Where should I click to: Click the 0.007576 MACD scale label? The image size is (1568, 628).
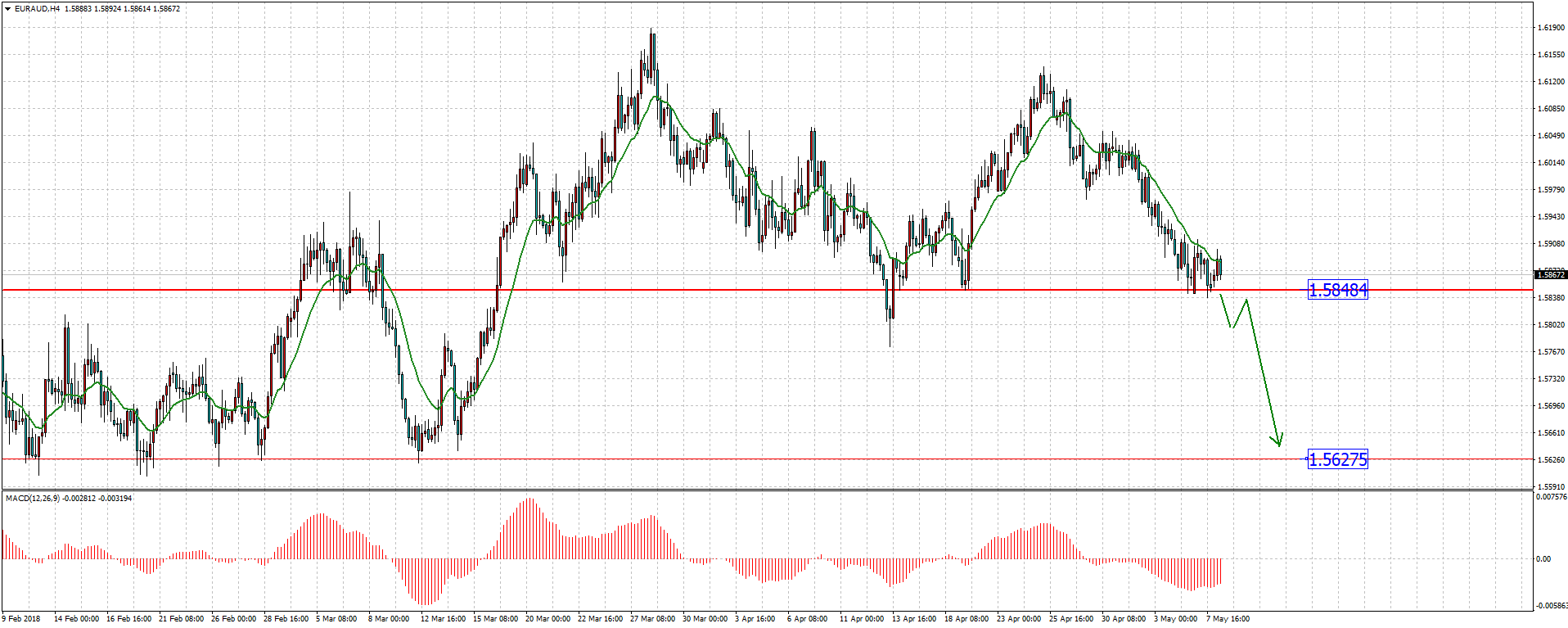coord(1551,497)
